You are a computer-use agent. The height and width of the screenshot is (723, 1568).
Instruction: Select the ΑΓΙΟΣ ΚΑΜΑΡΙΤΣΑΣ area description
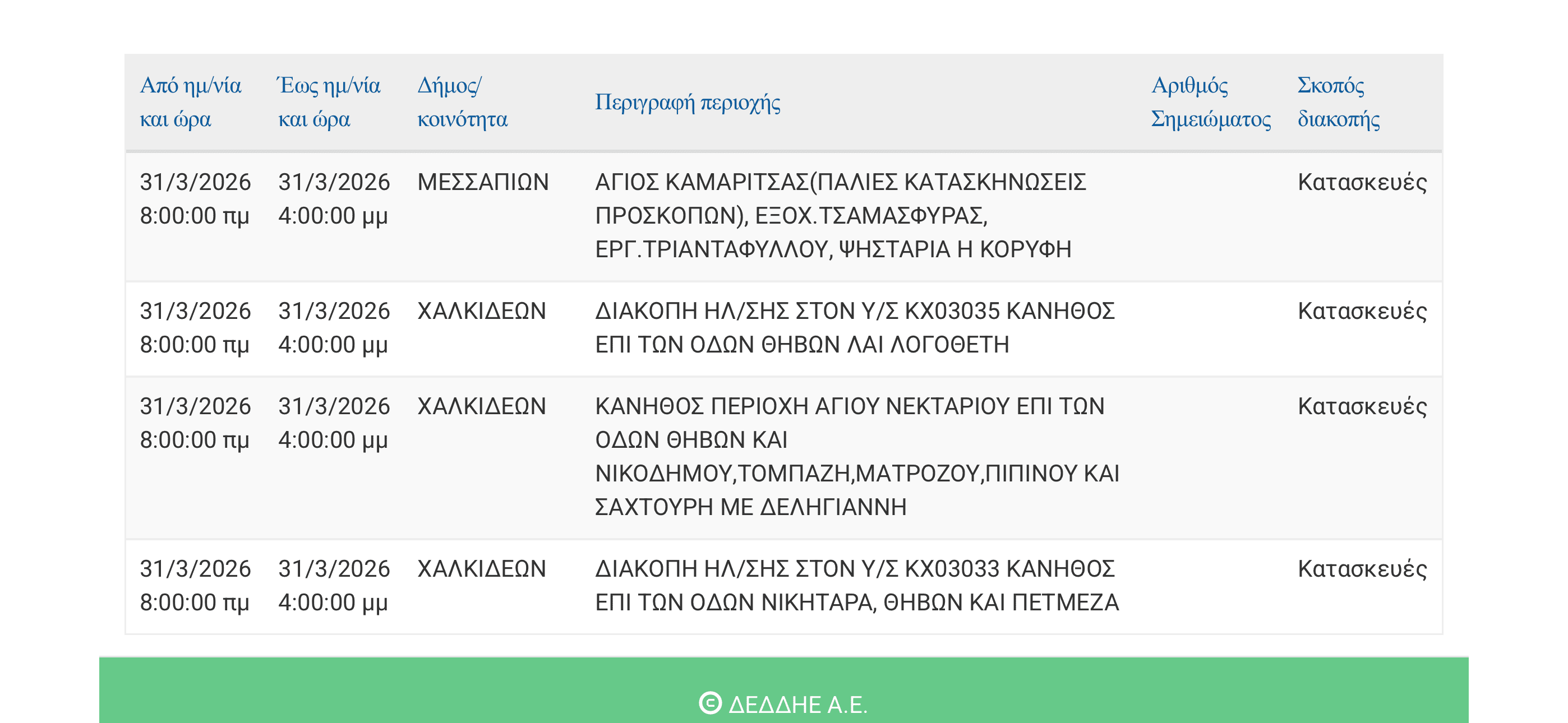pos(840,215)
